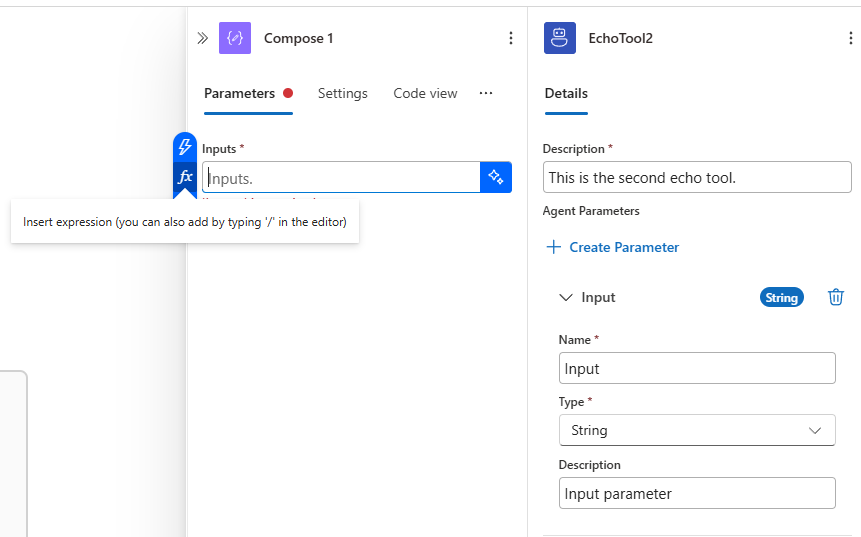Click the fx insert expression icon

(x=185, y=177)
